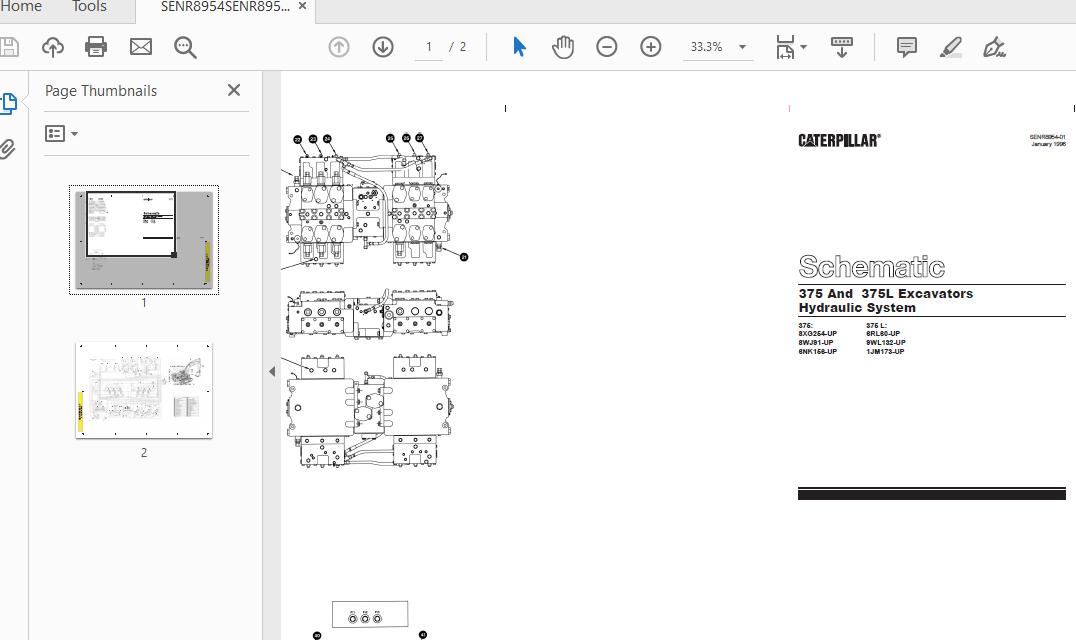Image resolution: width=1076 pixels, height=640 pixels.
Task: Close the Page Thumbnails panel
Action: pyautogui.click(x=234, y=90)
